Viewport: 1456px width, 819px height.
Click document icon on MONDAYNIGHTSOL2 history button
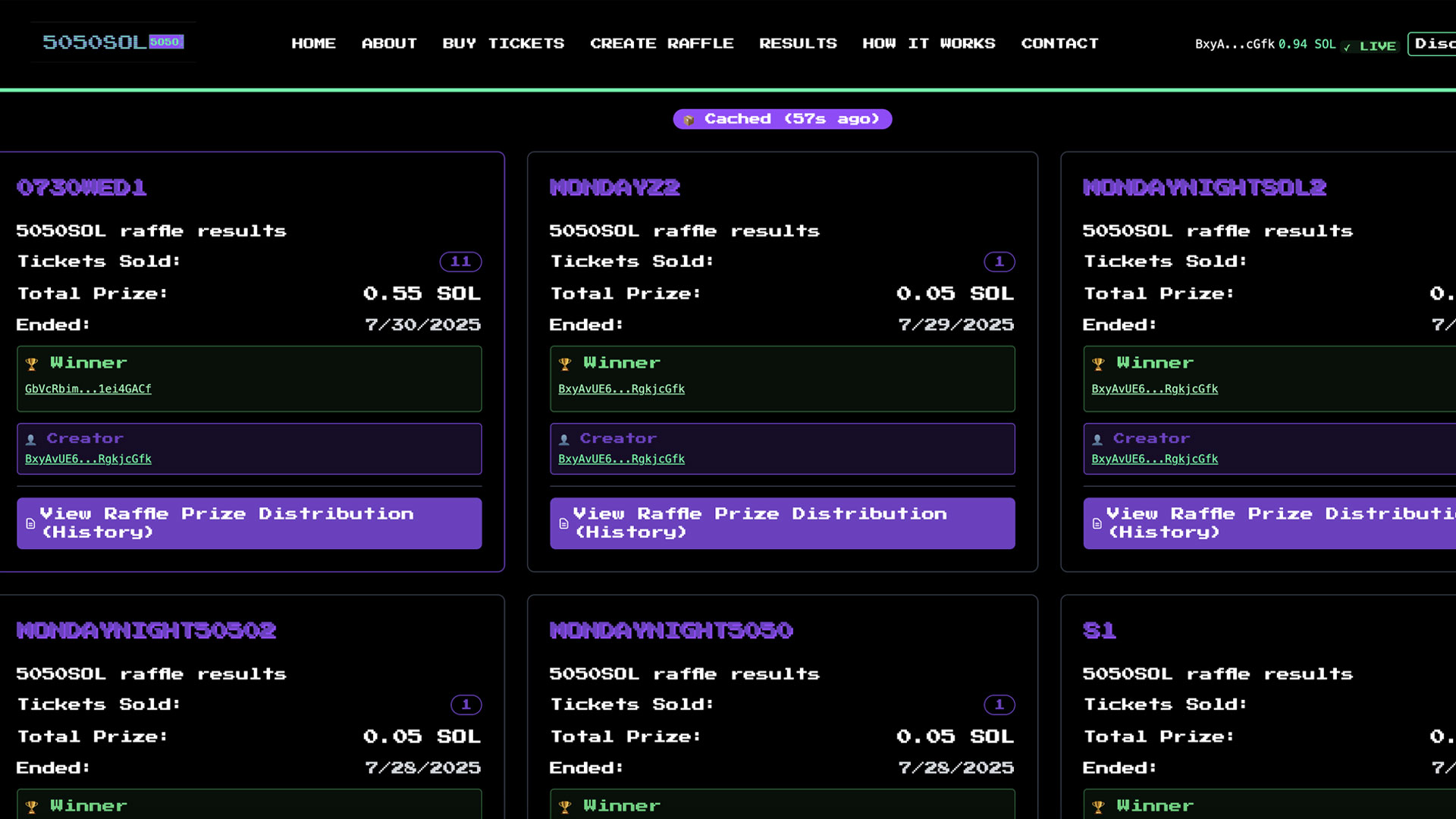click(x=1097, y=523)
